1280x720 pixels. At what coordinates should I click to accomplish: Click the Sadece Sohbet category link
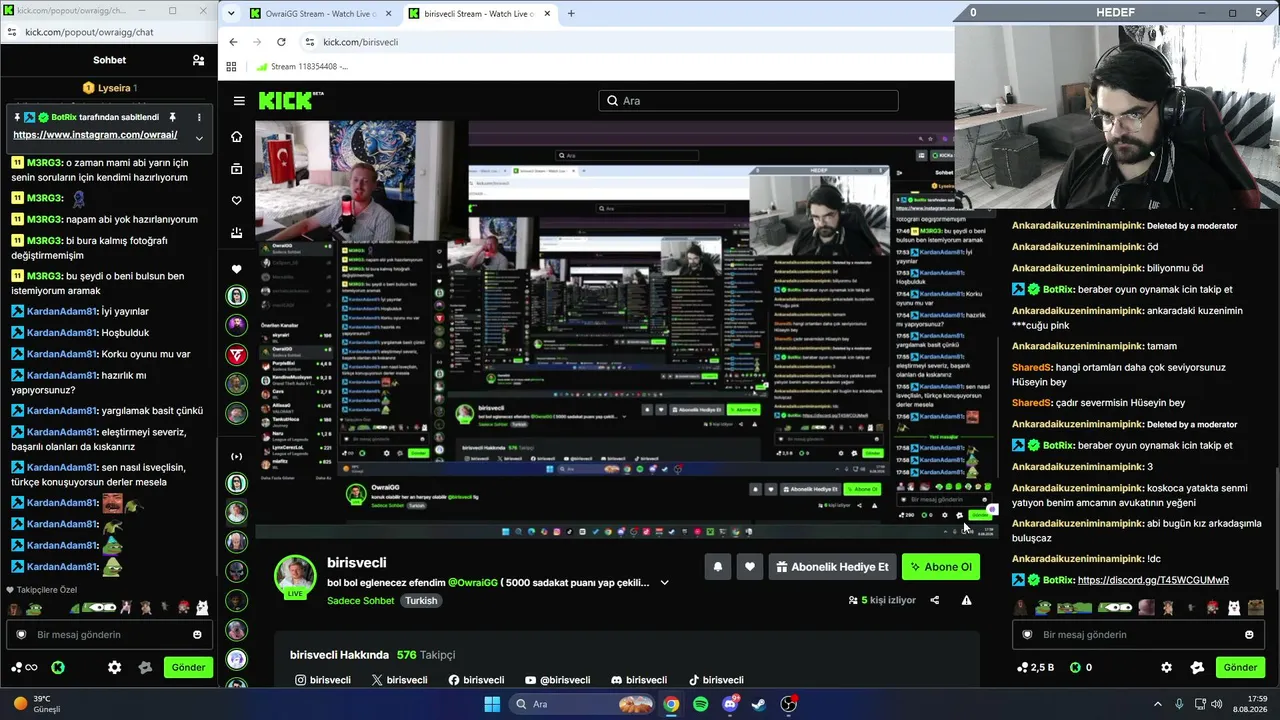(360, 601)
